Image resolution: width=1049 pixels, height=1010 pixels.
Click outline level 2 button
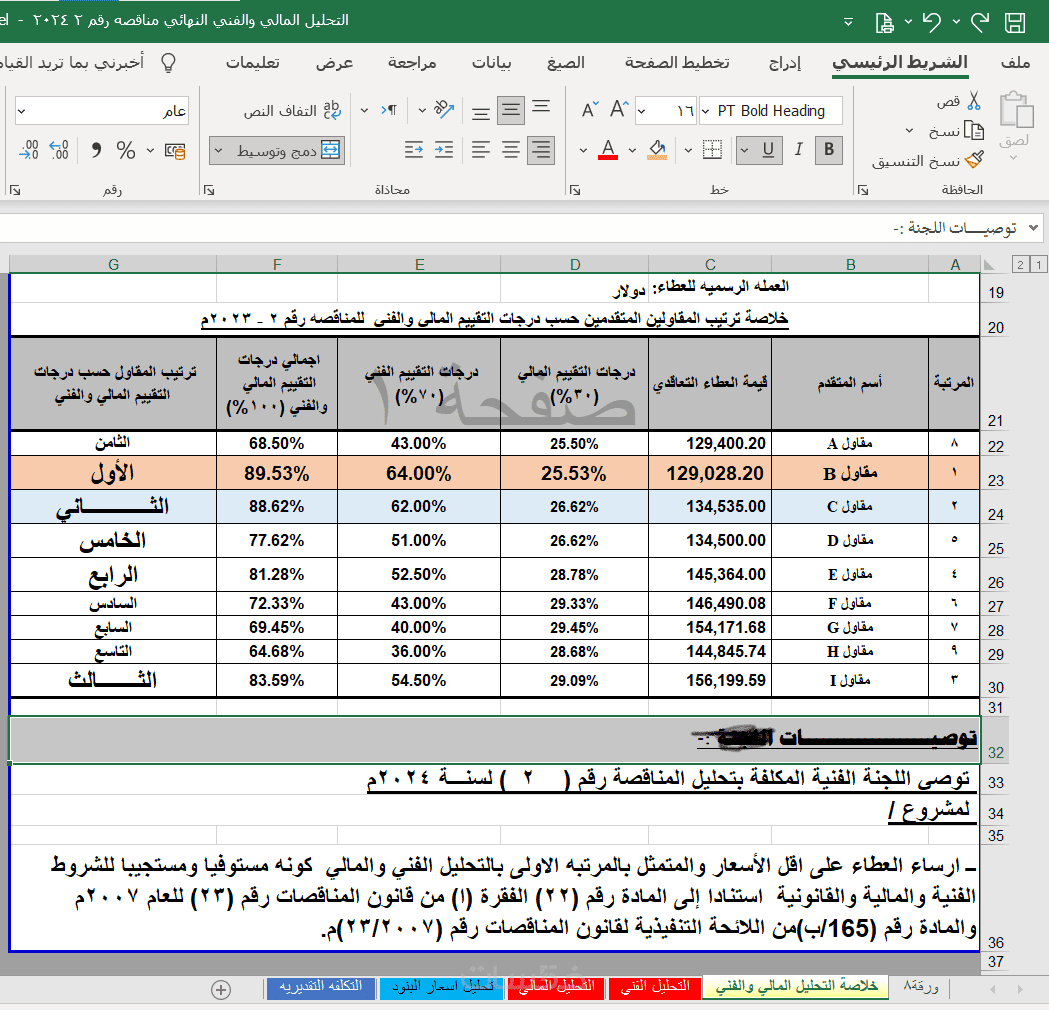pos(1020,265)
